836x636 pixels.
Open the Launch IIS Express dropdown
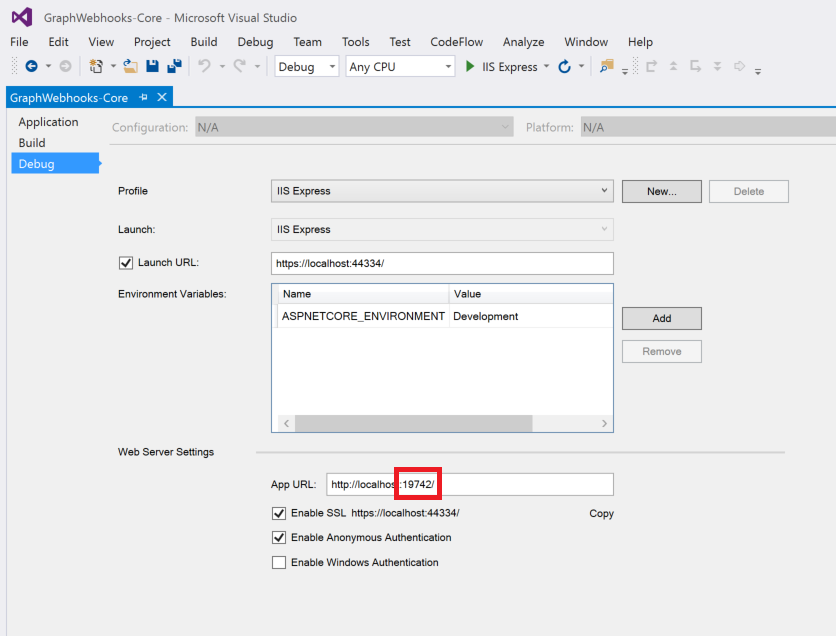[x=442, y=229]
